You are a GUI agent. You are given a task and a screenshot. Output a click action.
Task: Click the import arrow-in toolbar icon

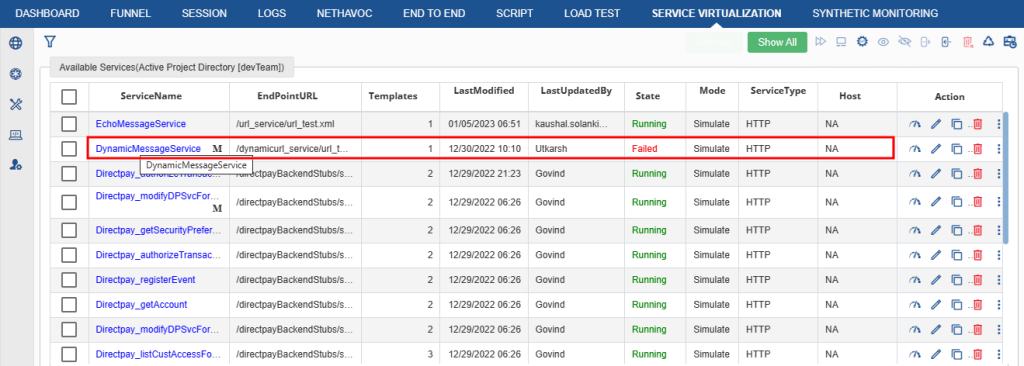pyautogui.click(x=946, y=42)
